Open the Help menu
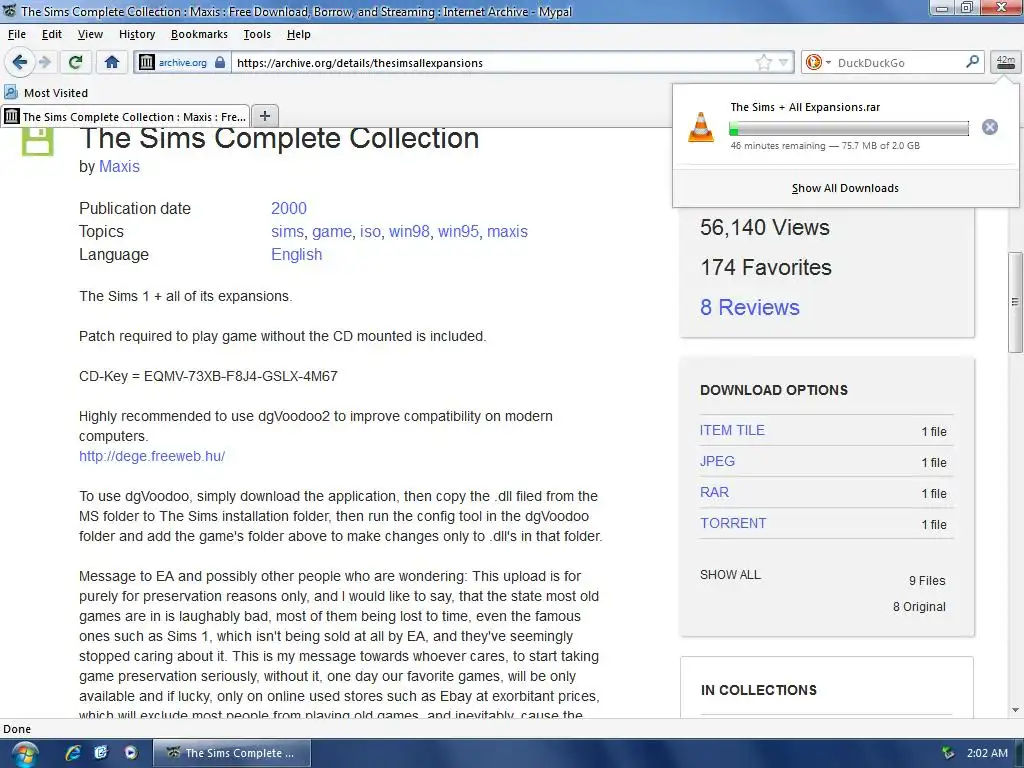Image resolution: width=1024 pixels, height=768 pixels. pos(298,34)
